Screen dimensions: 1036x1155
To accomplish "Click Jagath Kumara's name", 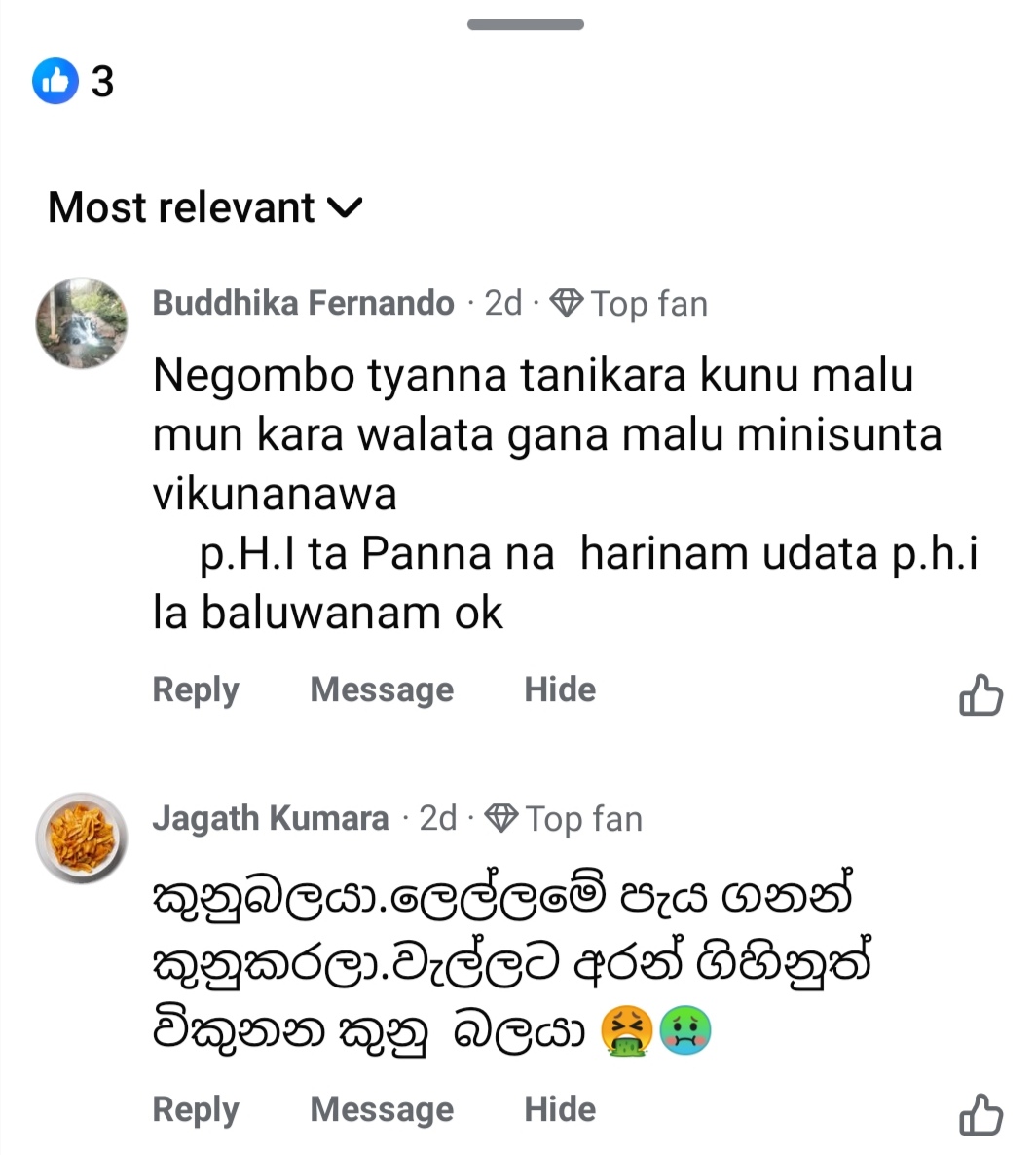I will [x=270, y=818].
